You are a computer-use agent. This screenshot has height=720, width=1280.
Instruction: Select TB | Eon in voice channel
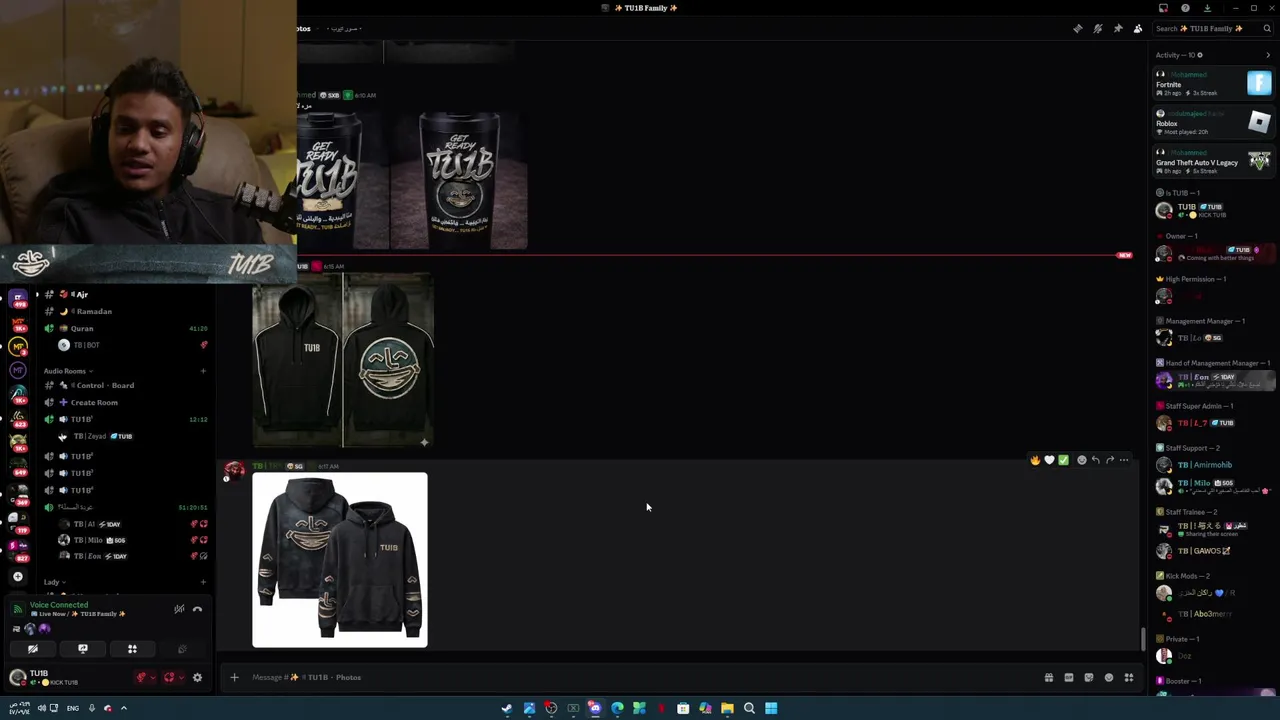[132, 556]
